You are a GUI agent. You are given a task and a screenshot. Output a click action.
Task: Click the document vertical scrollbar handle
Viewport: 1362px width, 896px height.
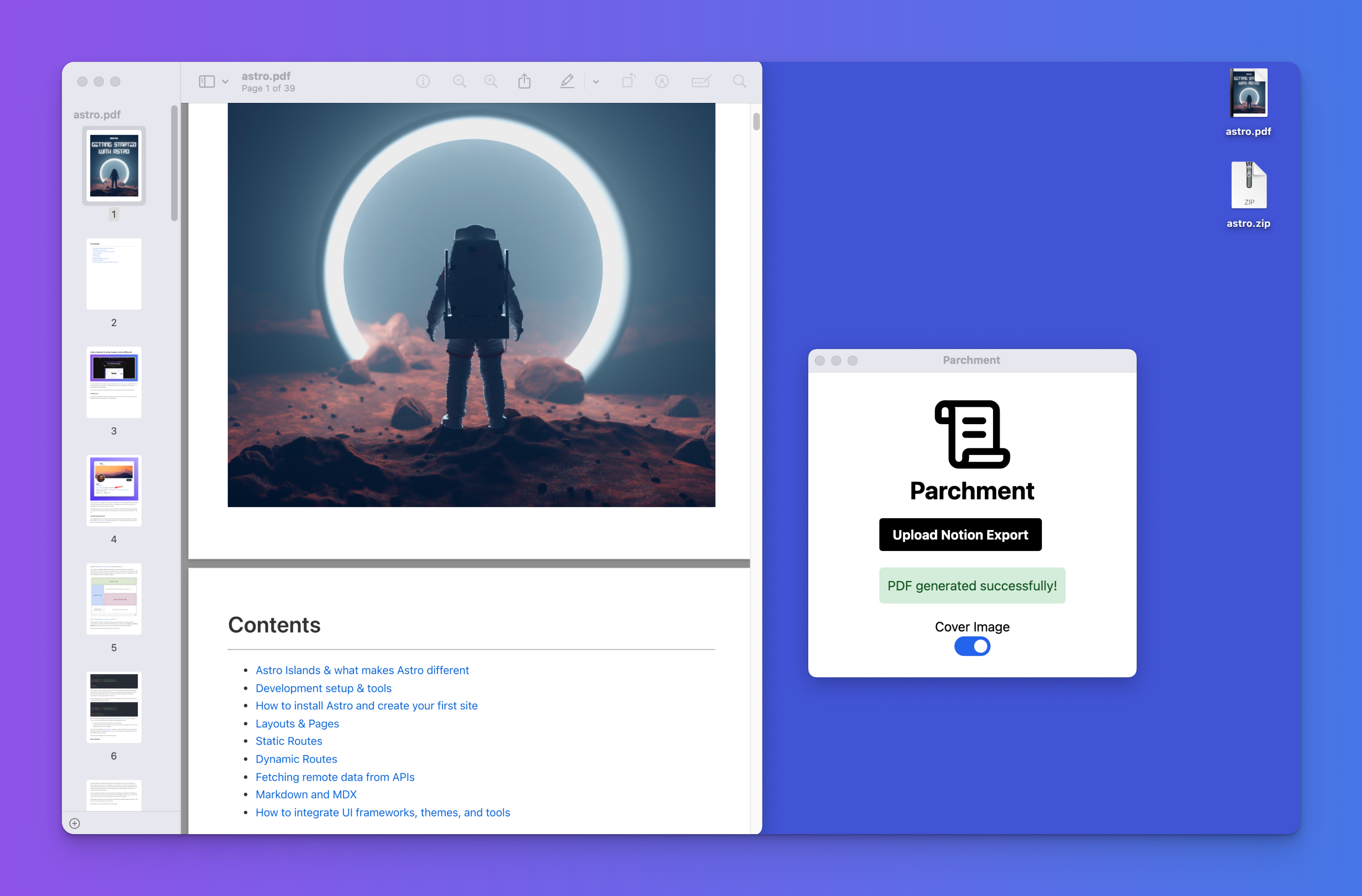point(756,121)
